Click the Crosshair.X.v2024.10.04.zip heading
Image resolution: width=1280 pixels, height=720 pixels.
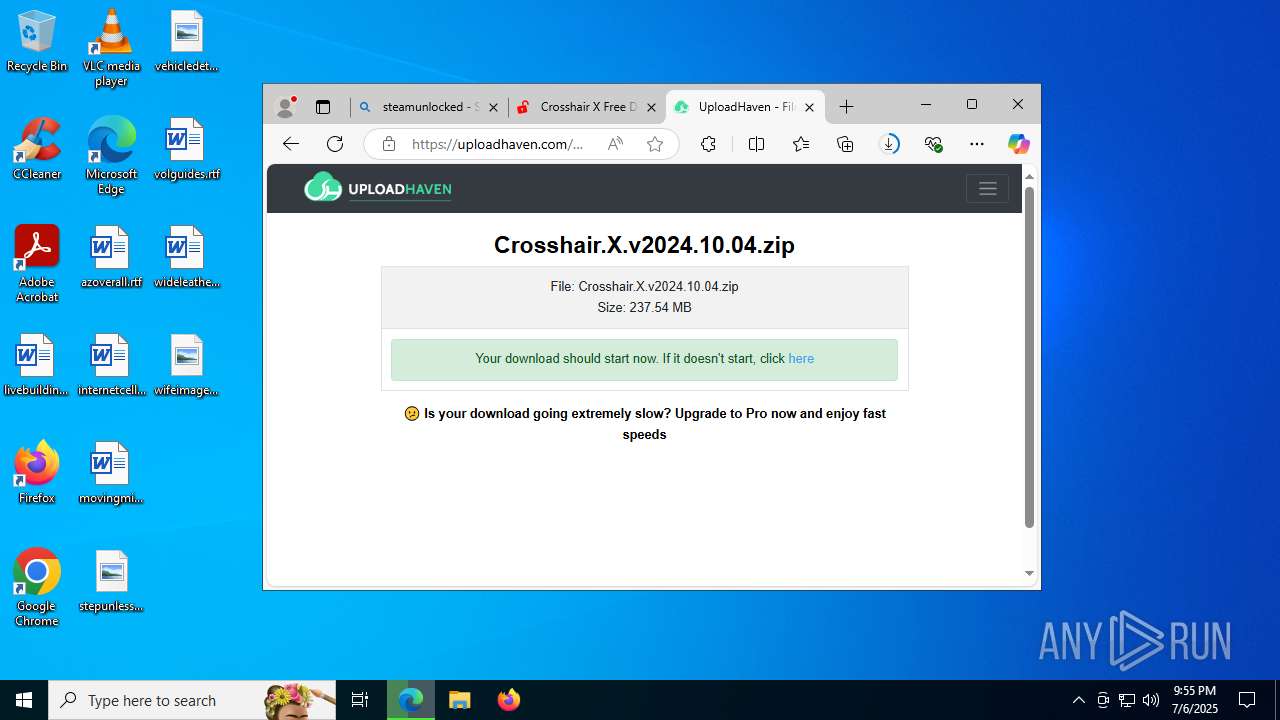tap(644, 245)
